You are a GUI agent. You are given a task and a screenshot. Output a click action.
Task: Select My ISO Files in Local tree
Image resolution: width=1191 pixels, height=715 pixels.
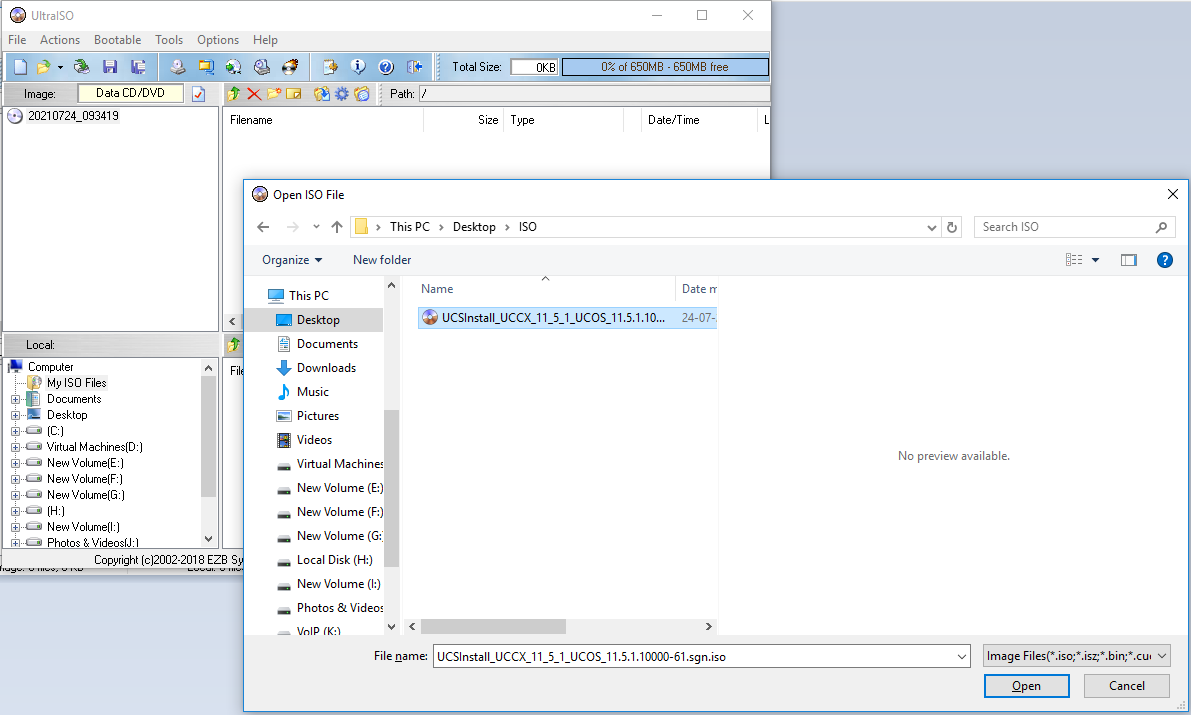tap(77, 383)
